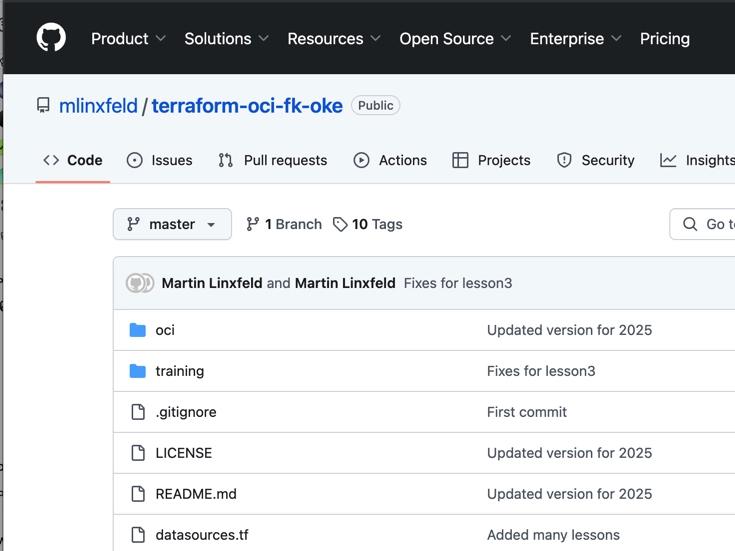Click the branch icon beside 1 Branch
The width and height of the screenshot is (735, 551).
click(x=253, y=224)
